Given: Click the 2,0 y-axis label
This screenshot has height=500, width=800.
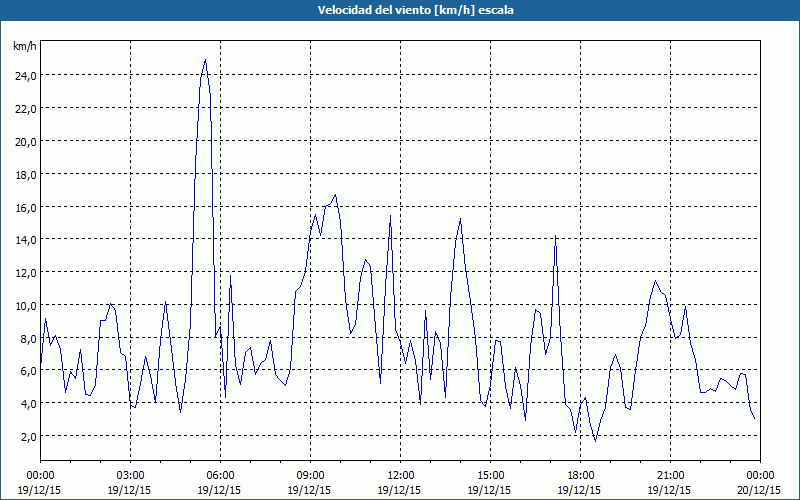Looking at the screenshot, I should [x=28, y=437].
